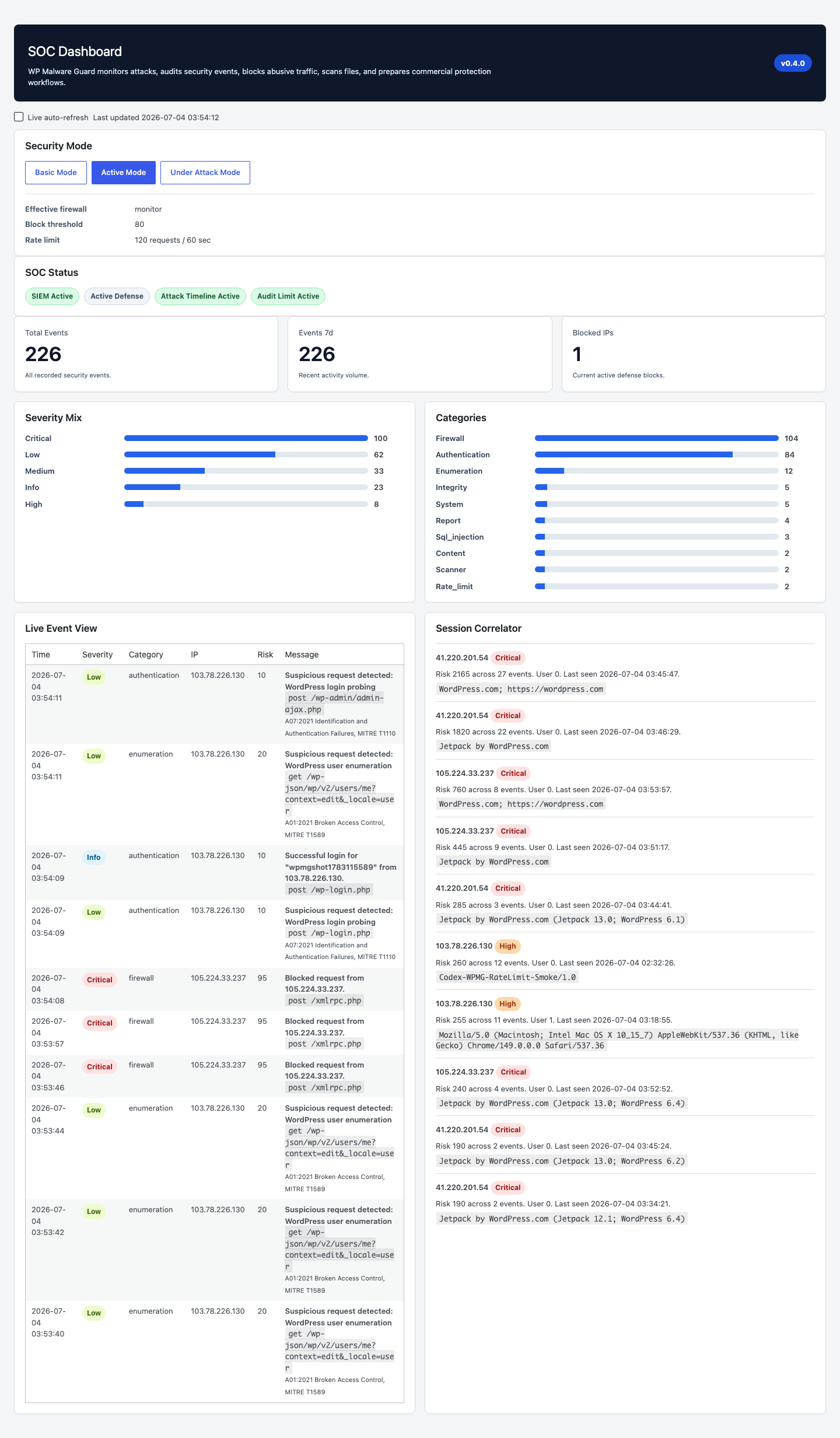Click the Last updated 2026-07-04 03:54:12 timestamp

156,117
